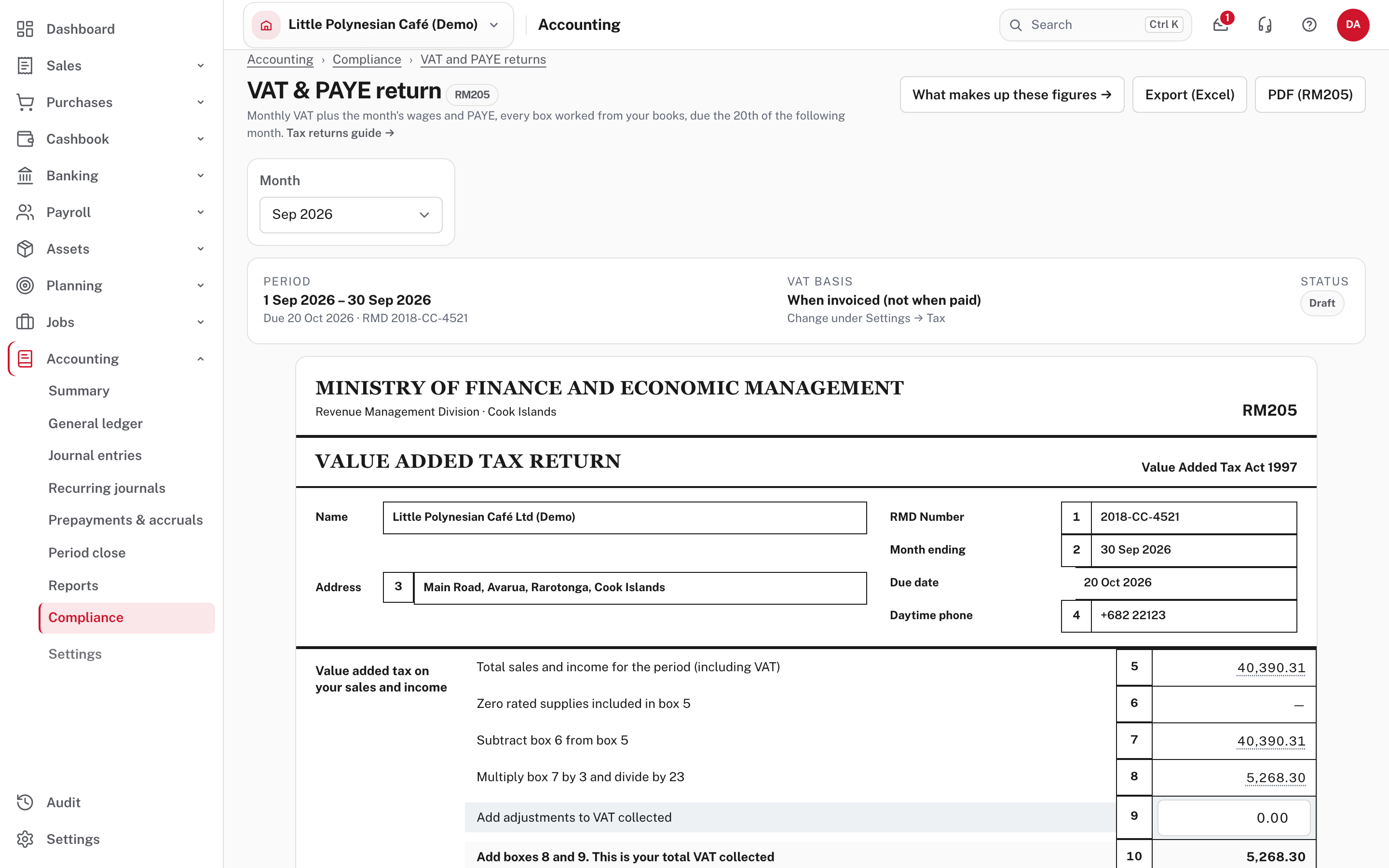
Task: Open Reports under Accounting
Action: point(73,585)
